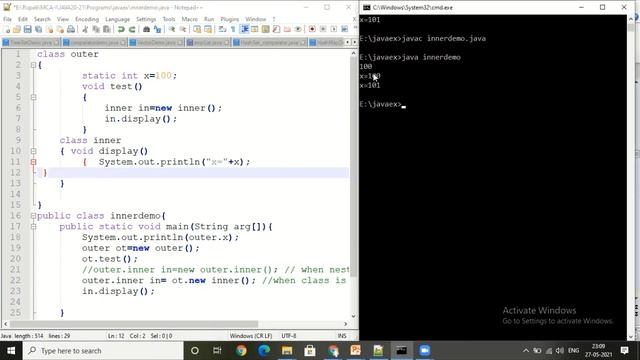Click the Copy toolbar icon
Viewport: 640px width, 360px height.
96,29
